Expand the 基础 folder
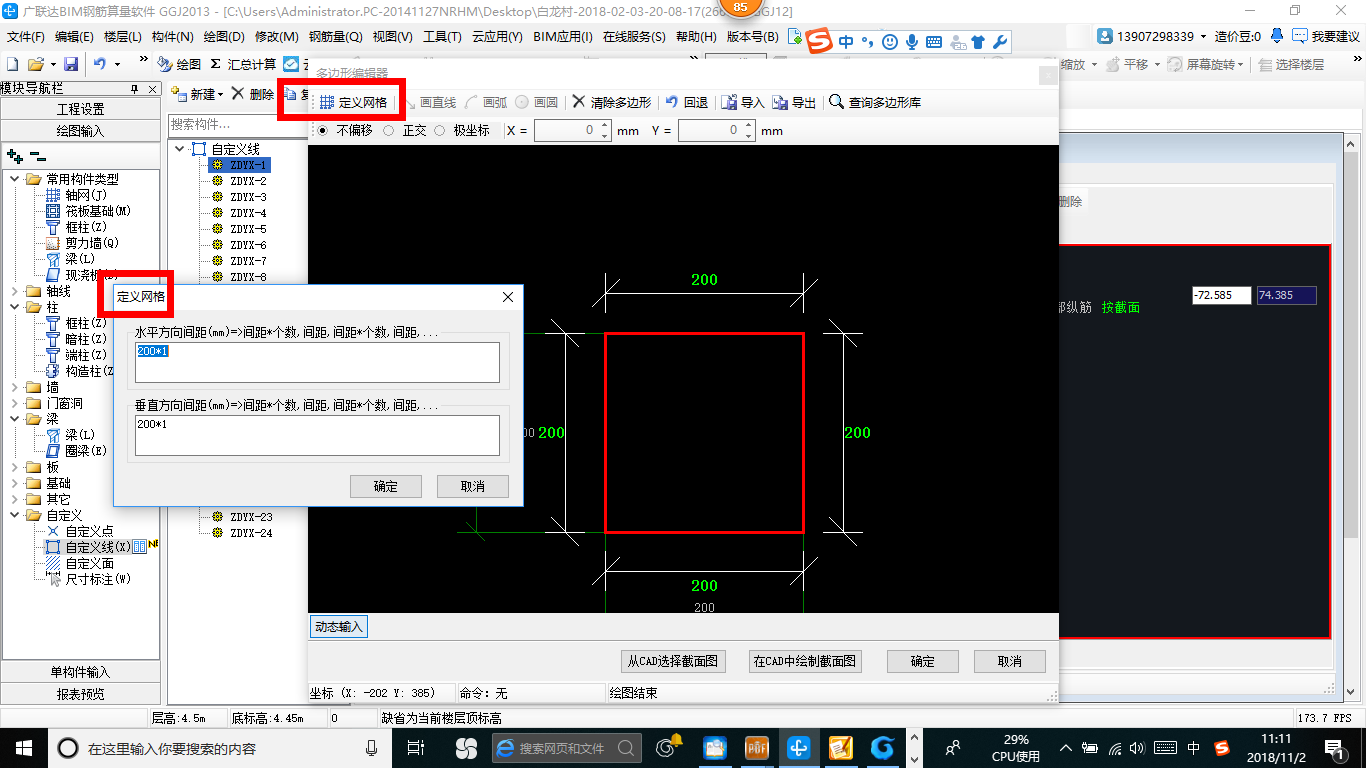This screenshot has height=768, width=1366. [15, 483]
